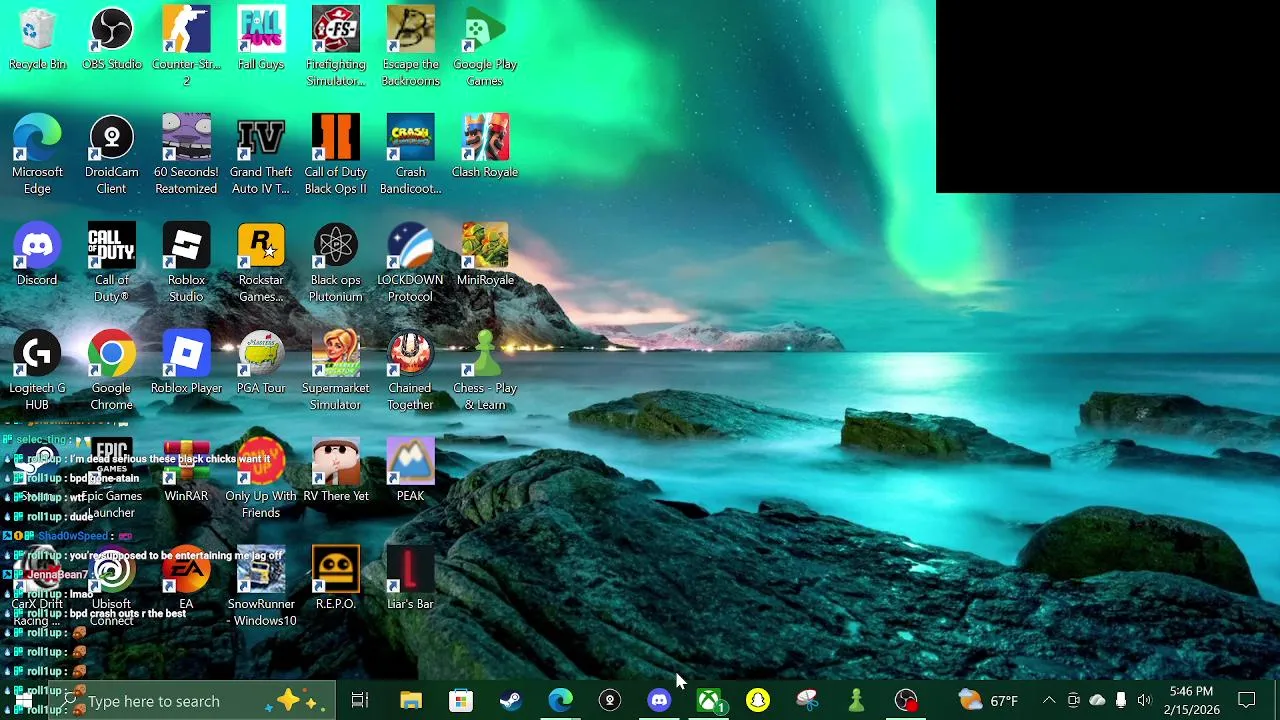Select the R.E.P.O. desktop shortcut
The image size is (1280, 720).
335,579
